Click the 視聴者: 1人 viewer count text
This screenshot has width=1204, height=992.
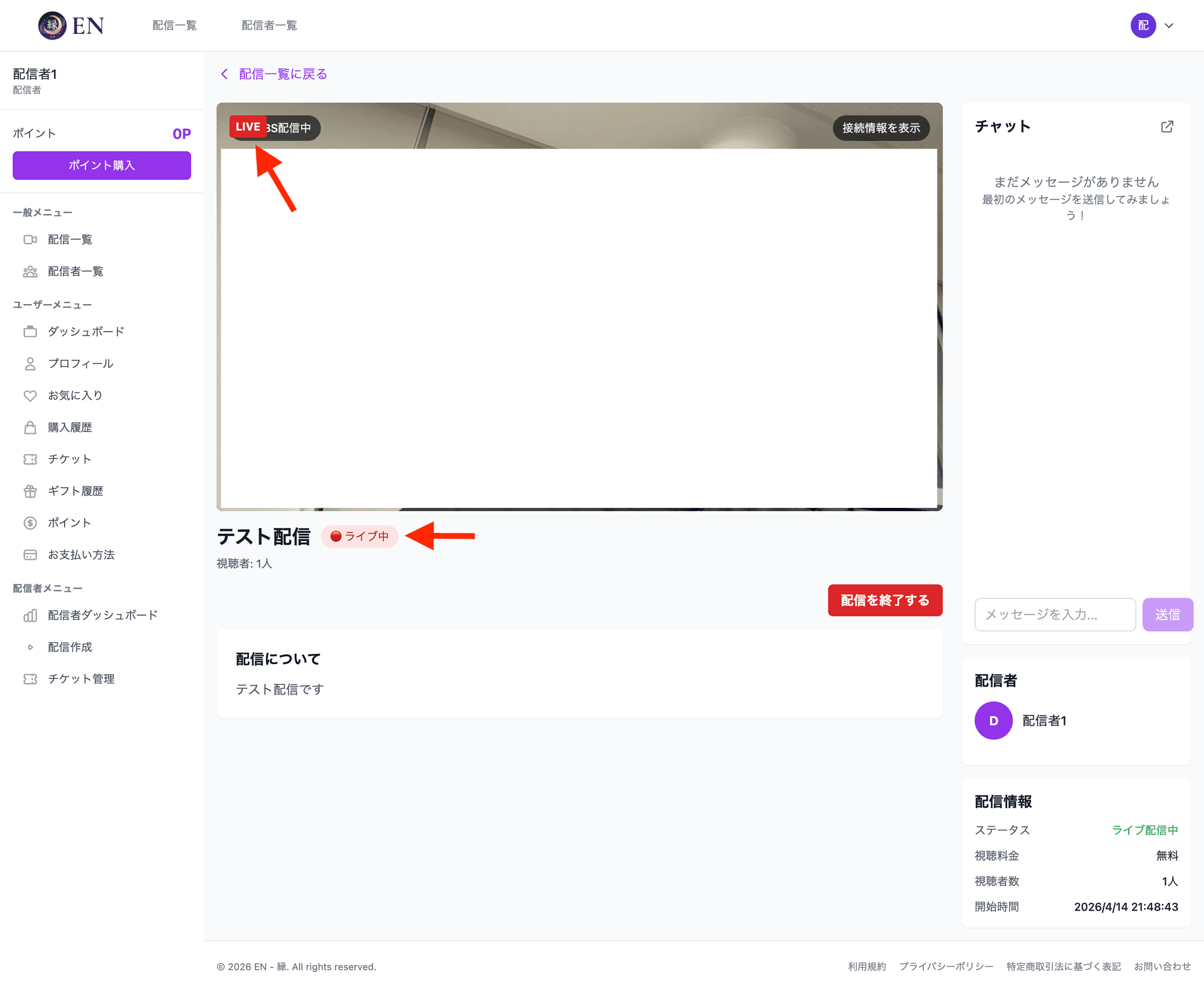tap(245, 564)
